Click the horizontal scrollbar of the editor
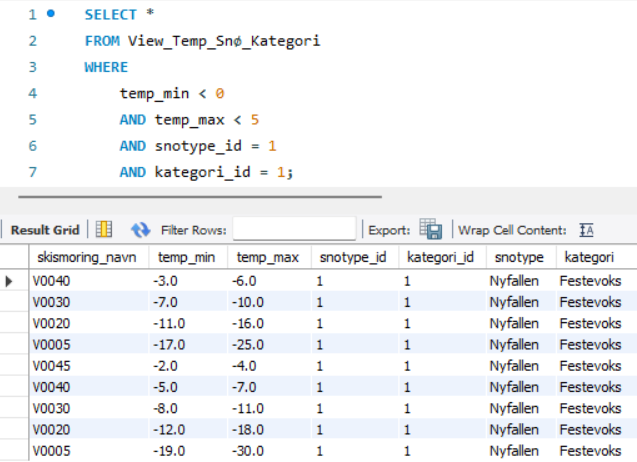Image resolution: width=637 pixels, height=462 pixels. pyautogui.click(x=200, y=197)
